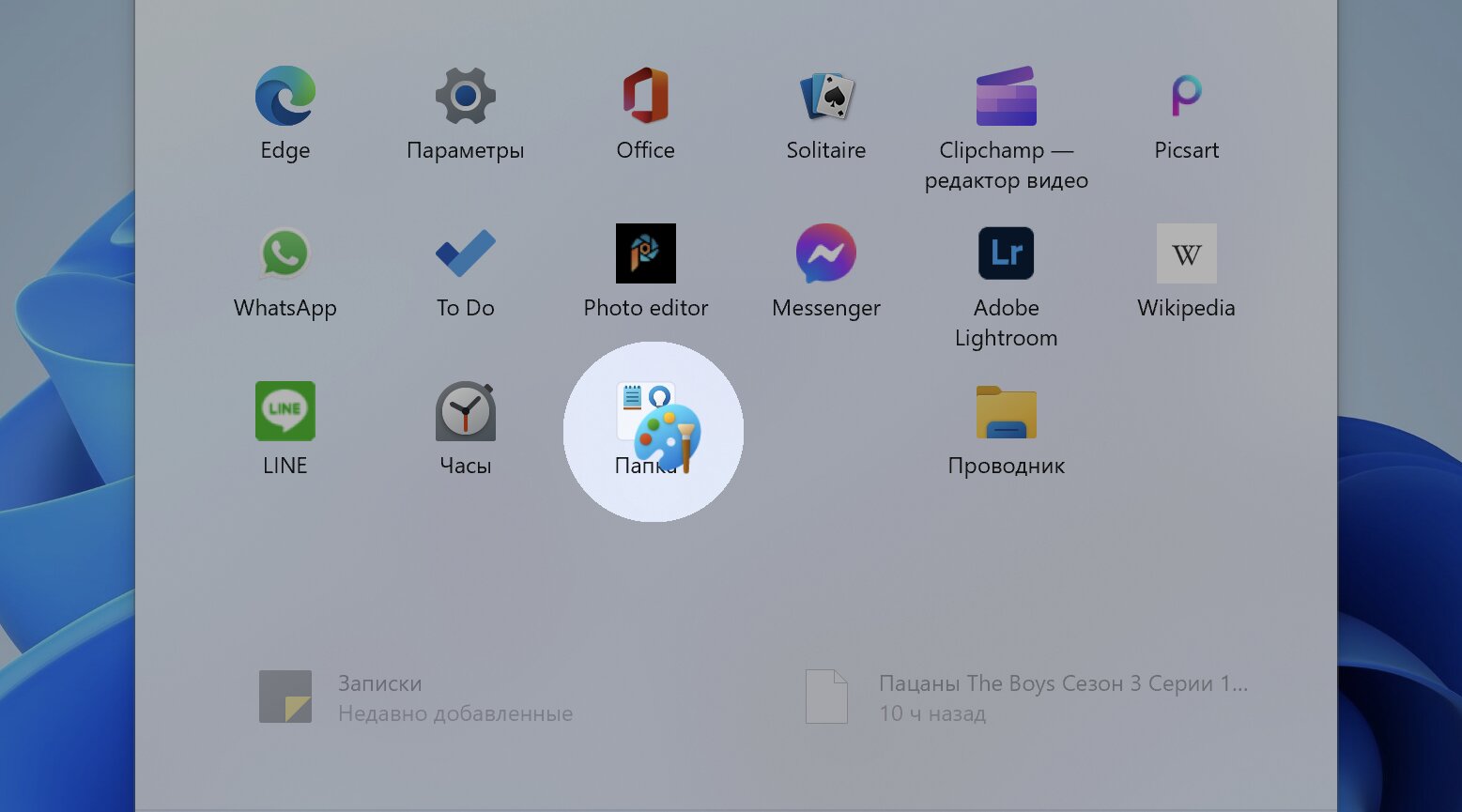Launch WhatsApp from pinned apps
The width and height of the screenshot is (1462, 812).
point(285,253)
